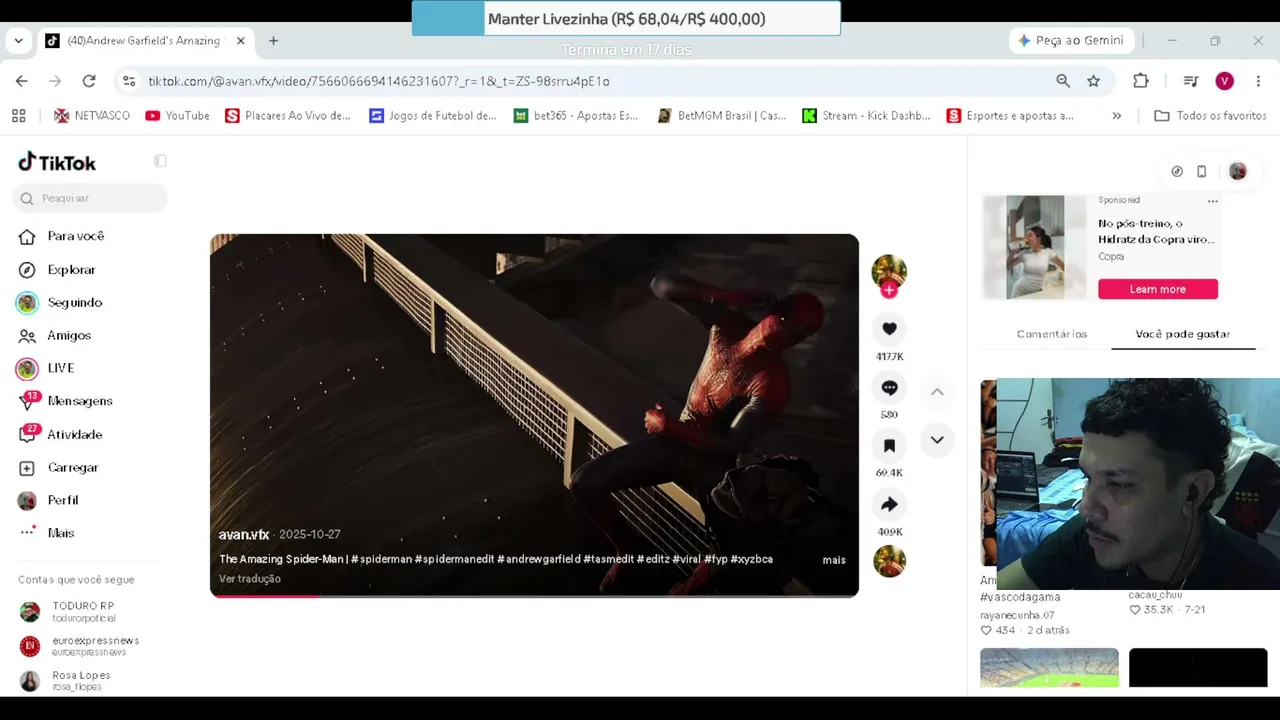Screen dimensions: 1280x720
Task: Open the Atividade notifications icon
Action: (27, 435)
